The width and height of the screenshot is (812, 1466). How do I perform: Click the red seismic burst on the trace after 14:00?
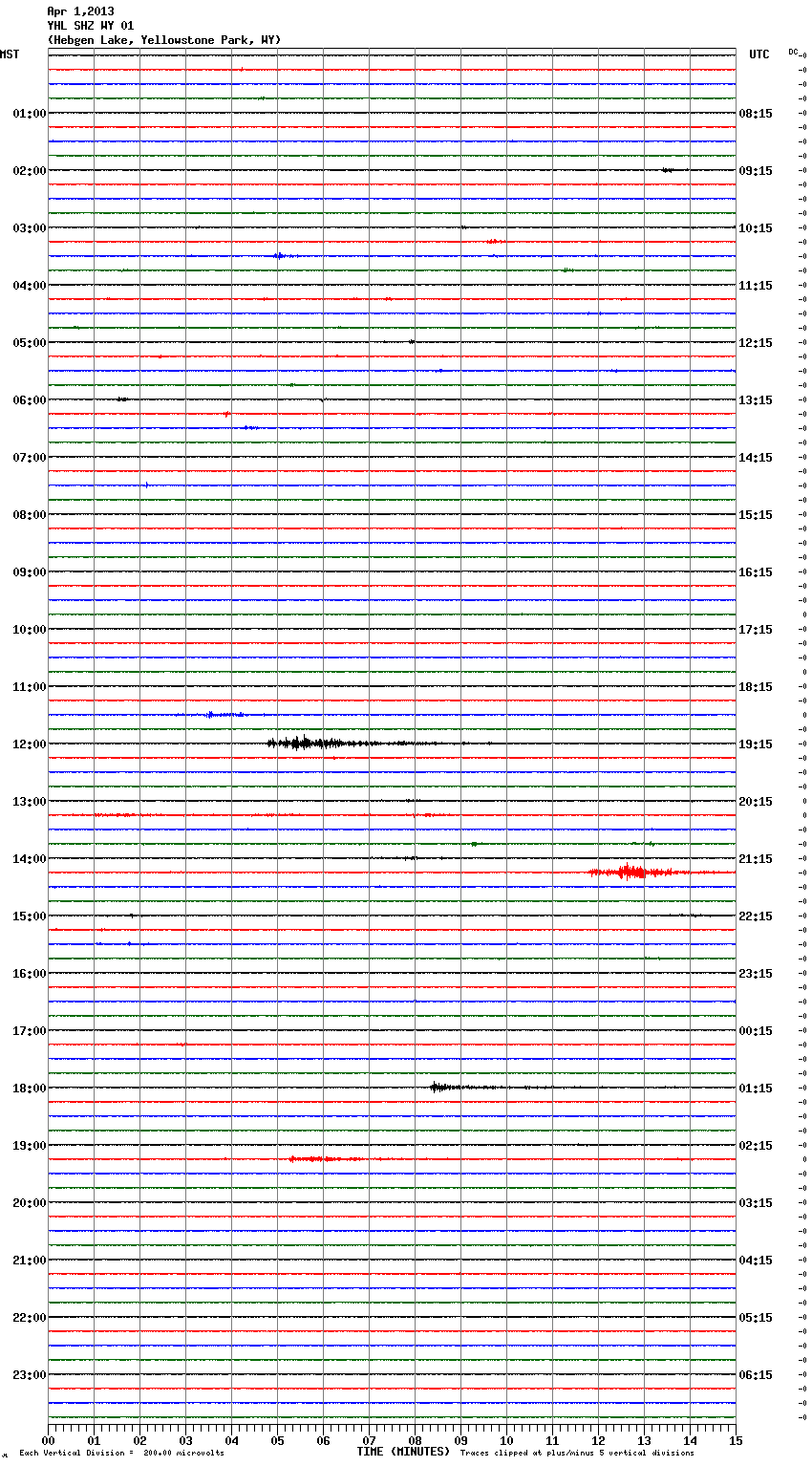click(x=630, y=872)
